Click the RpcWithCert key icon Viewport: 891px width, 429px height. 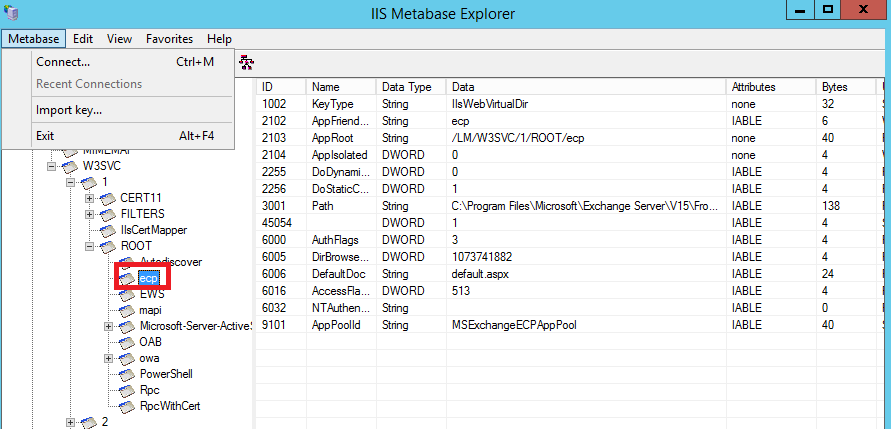tap(126, 406)
